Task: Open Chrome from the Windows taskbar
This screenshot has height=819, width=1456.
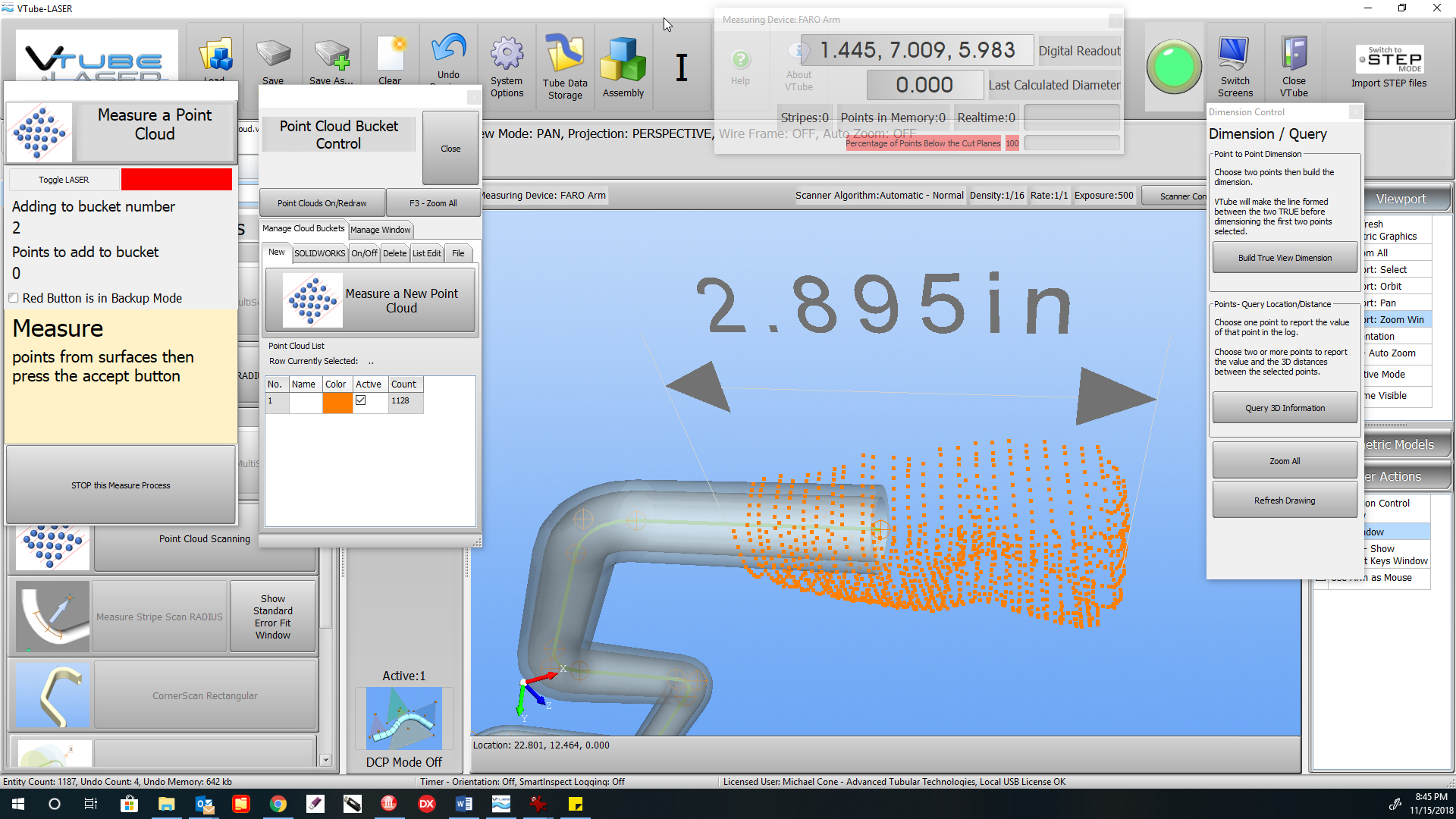Action: (x=278, y=804)
